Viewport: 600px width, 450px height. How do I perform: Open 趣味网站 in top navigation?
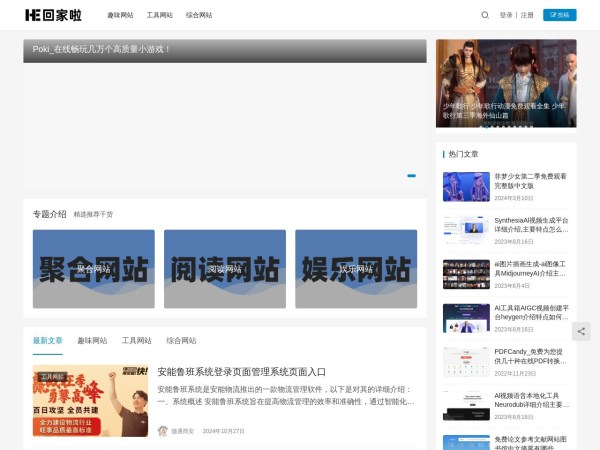coord(120,16)
